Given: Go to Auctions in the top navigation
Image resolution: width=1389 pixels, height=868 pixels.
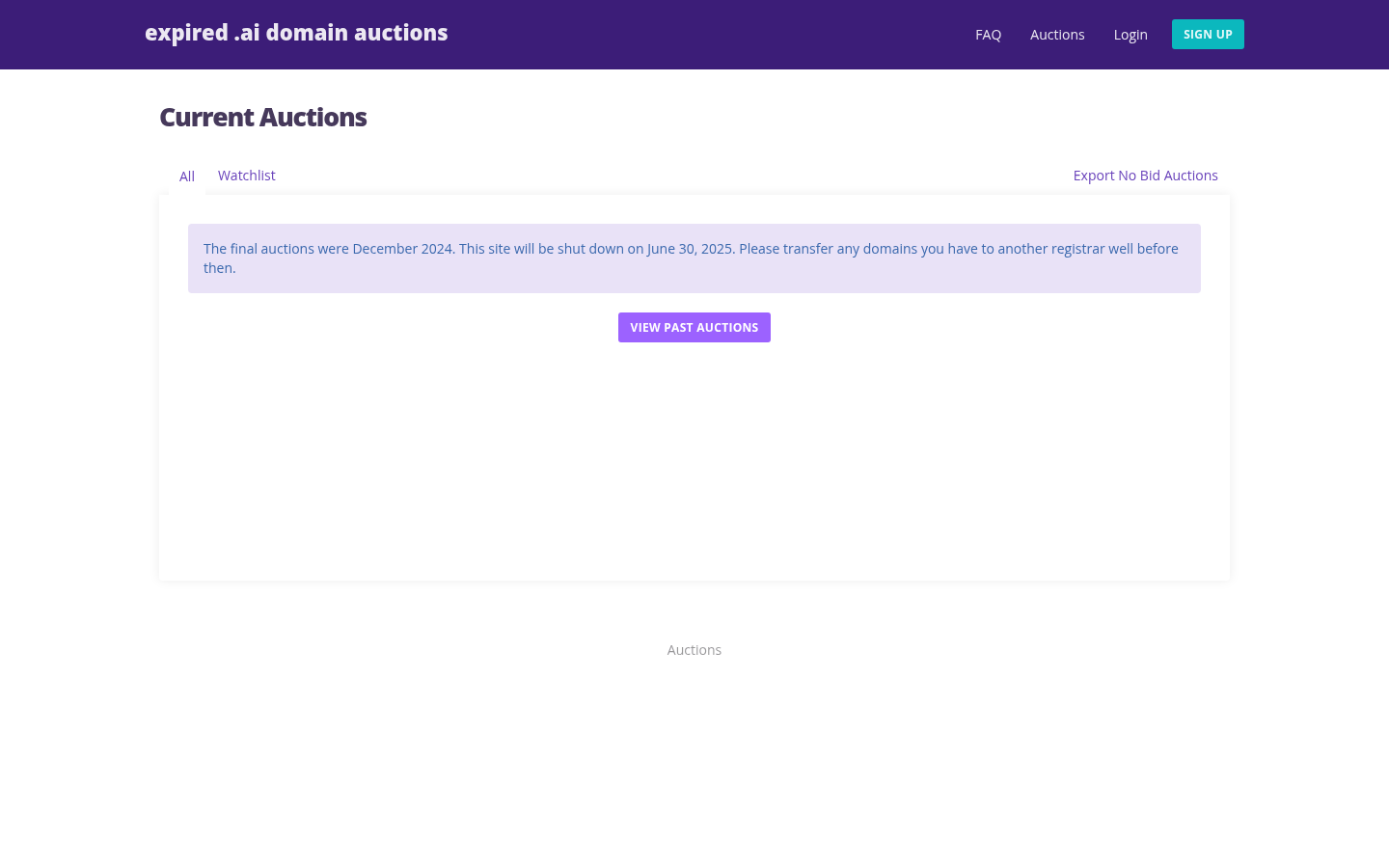Looking at the screenshot, I should pos(1057,35).
